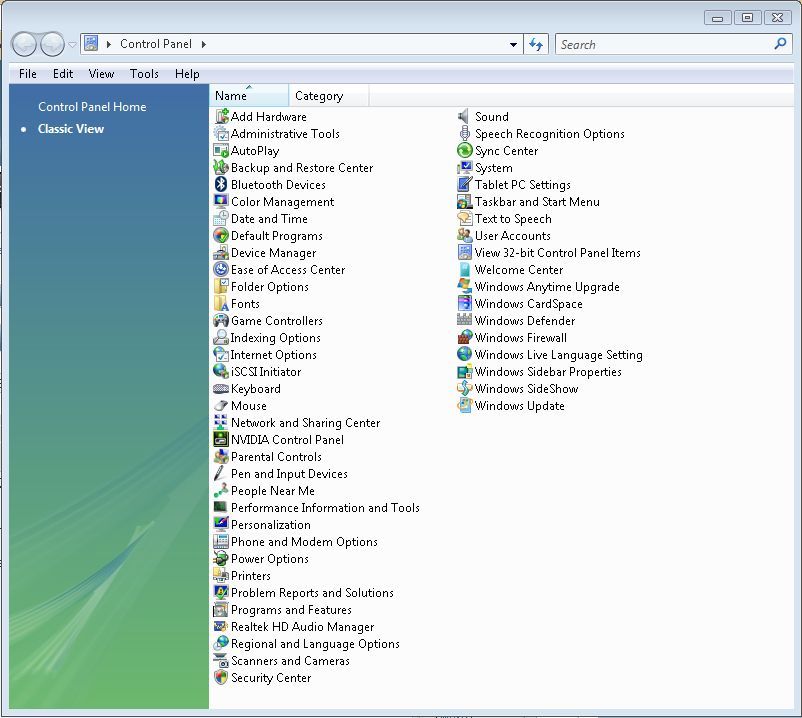Open the Administrative Tools icon
This screenshot has width=802, height=718.
(221, 133)
